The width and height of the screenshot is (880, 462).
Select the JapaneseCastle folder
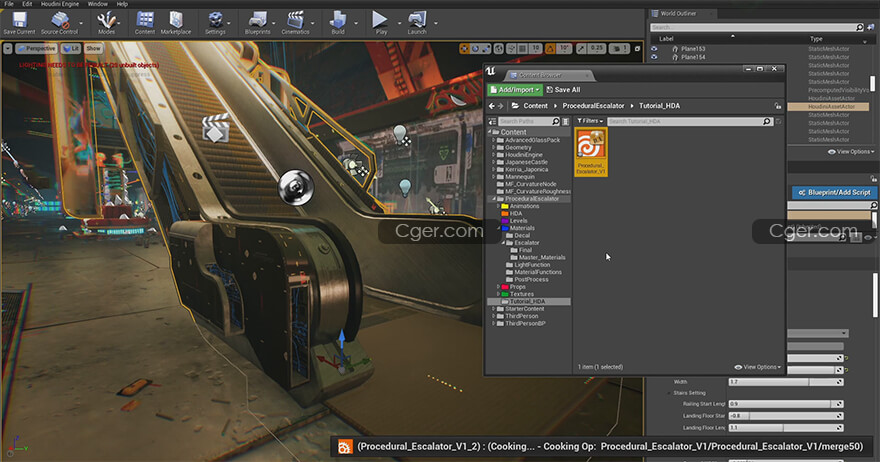click(526, 162)
